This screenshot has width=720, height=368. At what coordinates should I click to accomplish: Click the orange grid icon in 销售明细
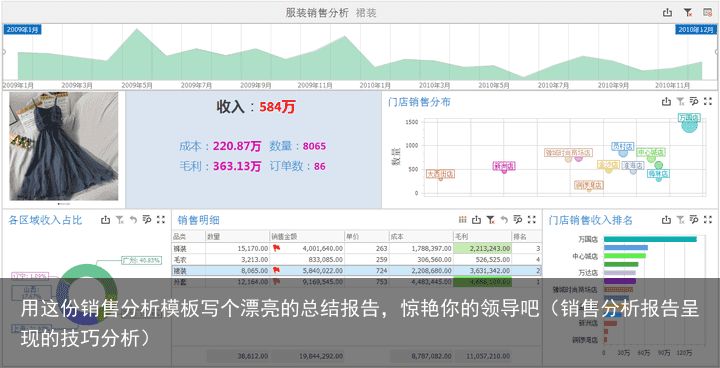(462, 220)
